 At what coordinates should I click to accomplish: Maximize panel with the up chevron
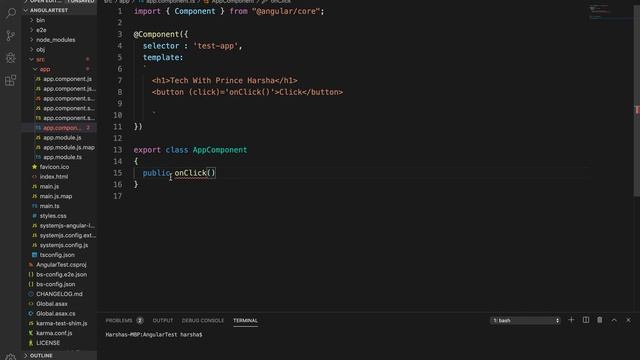click(x=614, y=320)
